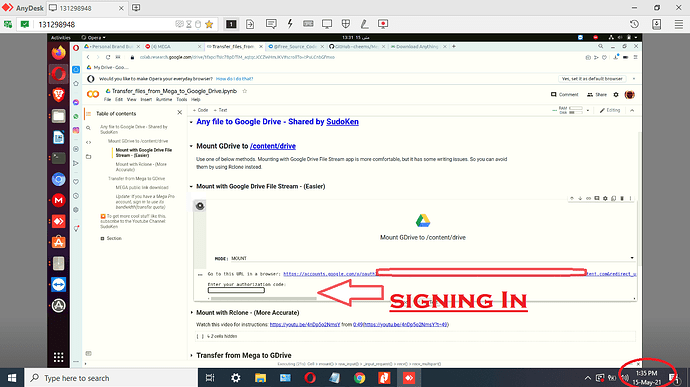Select 'Mount with Rclone' in contents
Image resolution: width=690 pixels, height=387 pixels.
141,167
